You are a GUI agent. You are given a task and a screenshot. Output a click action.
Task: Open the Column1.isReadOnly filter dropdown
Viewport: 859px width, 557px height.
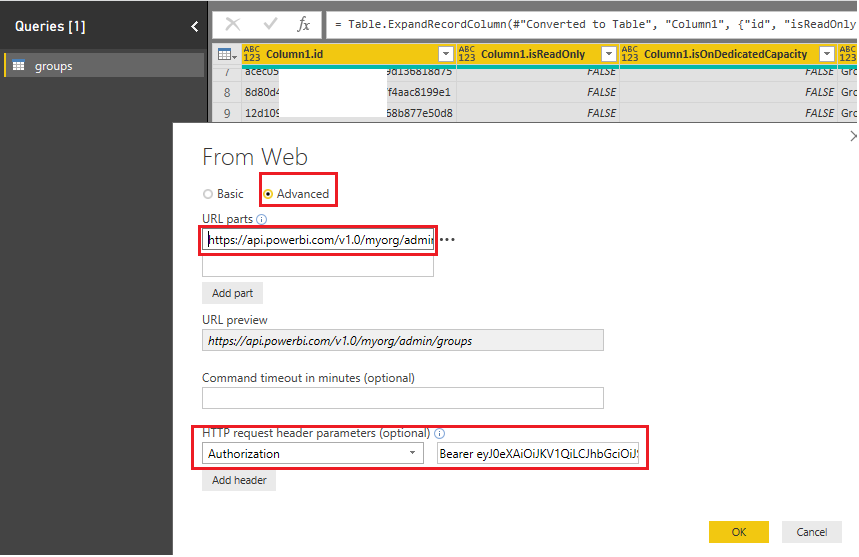(x=609, y=54)
